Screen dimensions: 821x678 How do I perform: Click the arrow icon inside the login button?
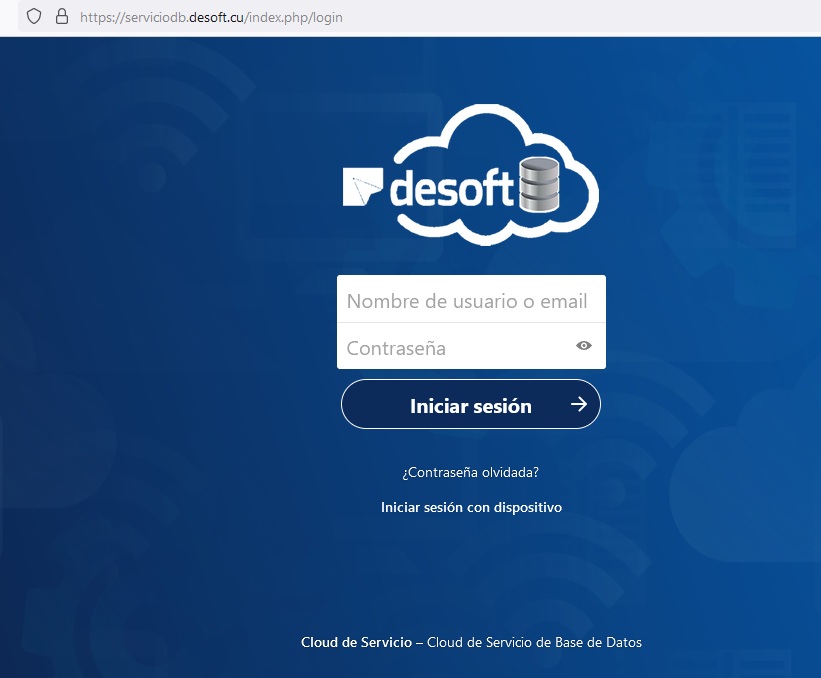[x=578, y=404]
